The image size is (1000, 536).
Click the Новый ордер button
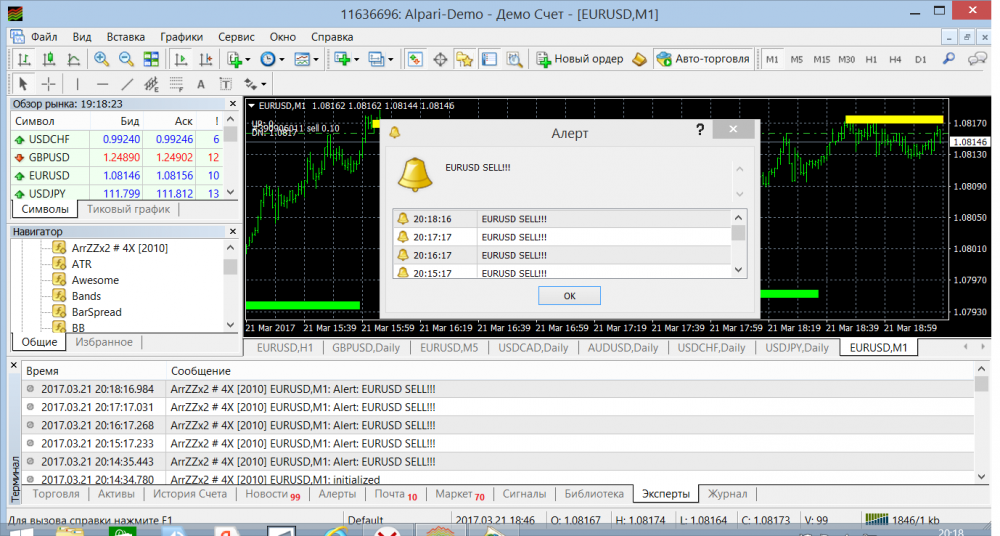point(580,59)
